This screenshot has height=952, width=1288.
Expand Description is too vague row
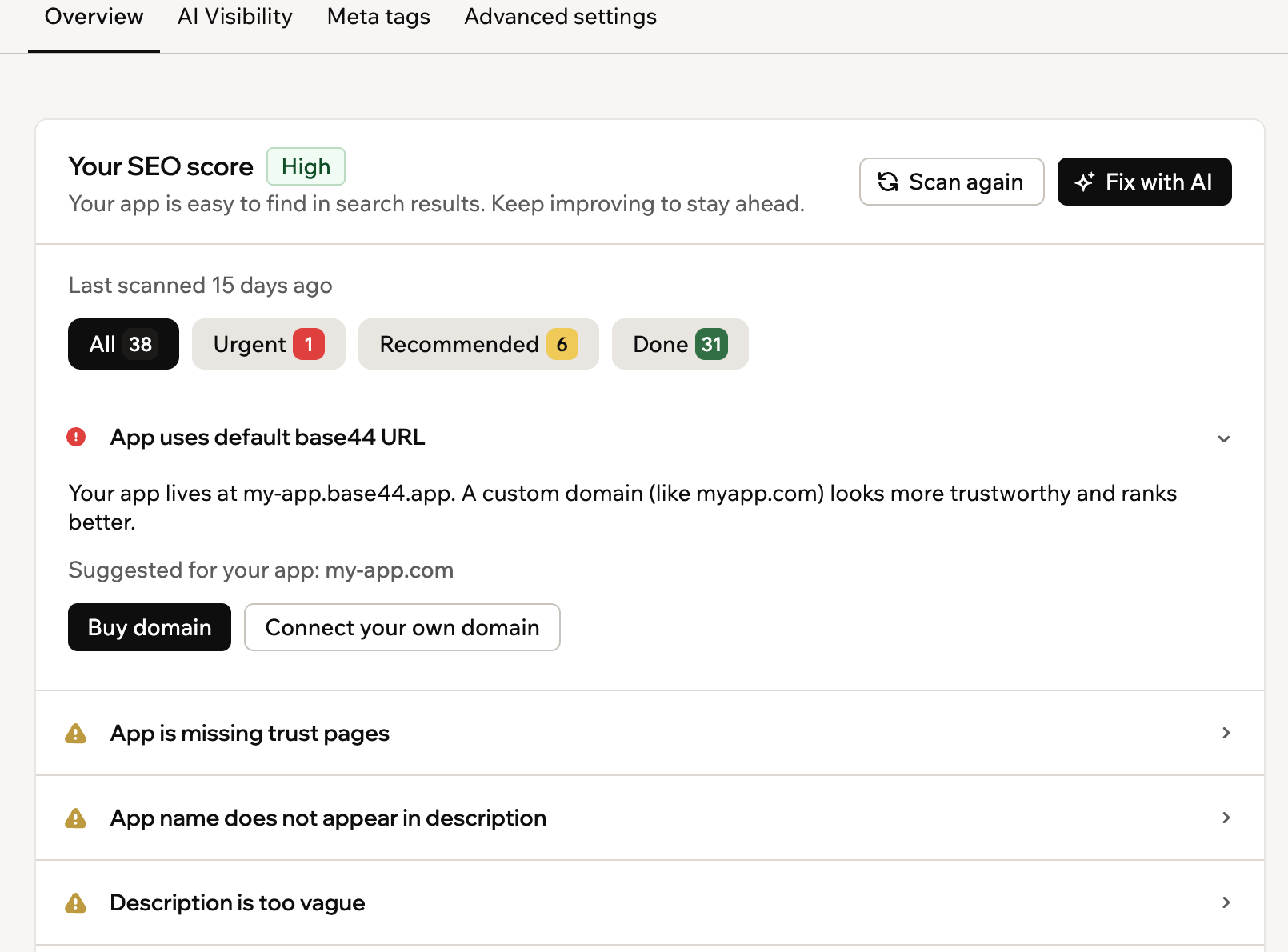[x=1226, y=902]
